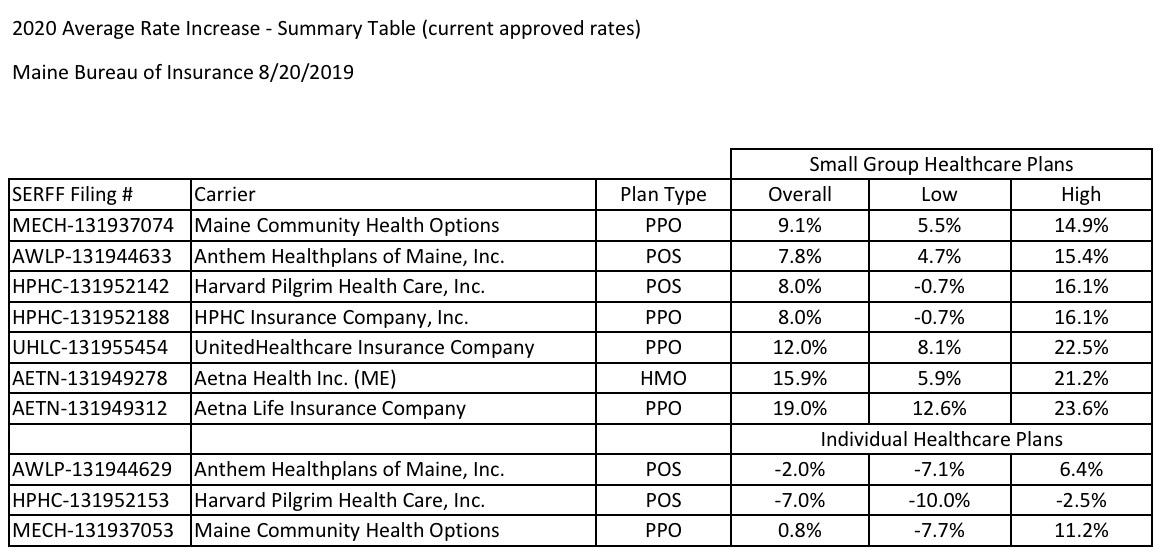The width and height of the screenshot is (1166, 559).
Task: Click the 2020 Average Rate Increase title
Action: pyautogui.click(x=326, y=28)
